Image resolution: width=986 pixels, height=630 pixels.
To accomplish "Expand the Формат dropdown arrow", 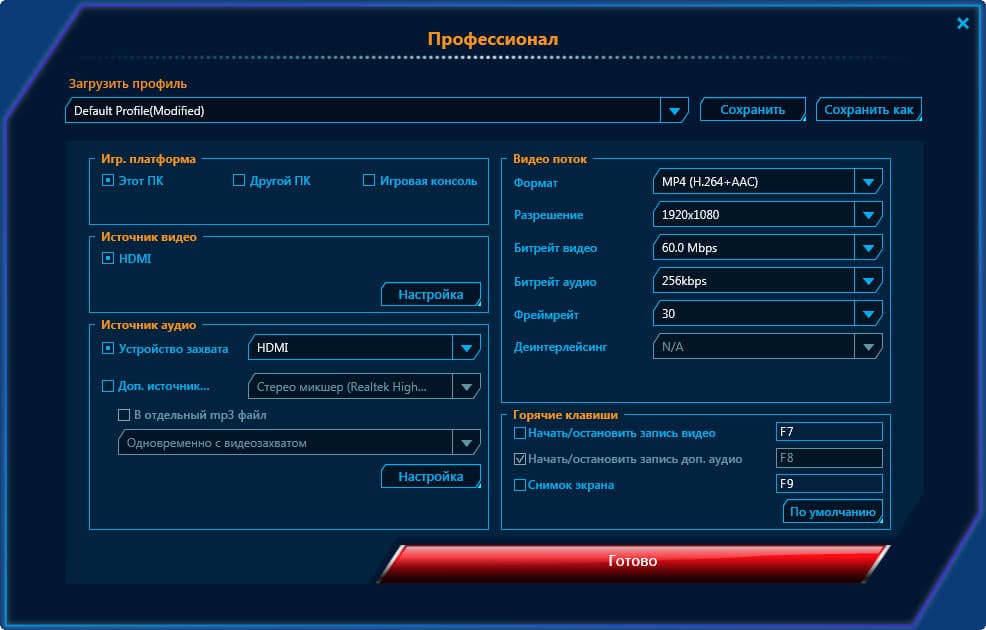I will tap(868, 182).
